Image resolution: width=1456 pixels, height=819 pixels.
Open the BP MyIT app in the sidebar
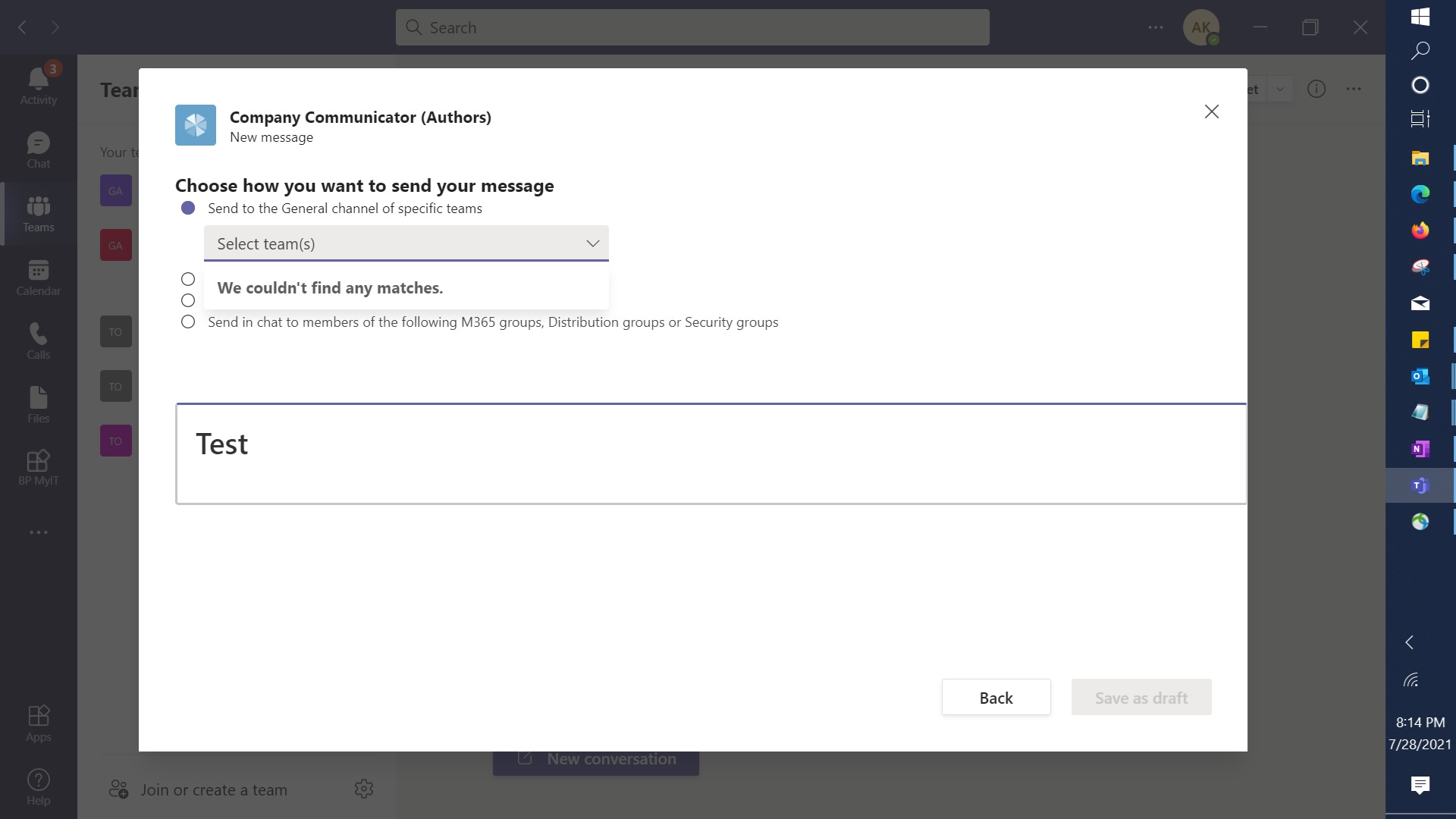coord(37,465)
